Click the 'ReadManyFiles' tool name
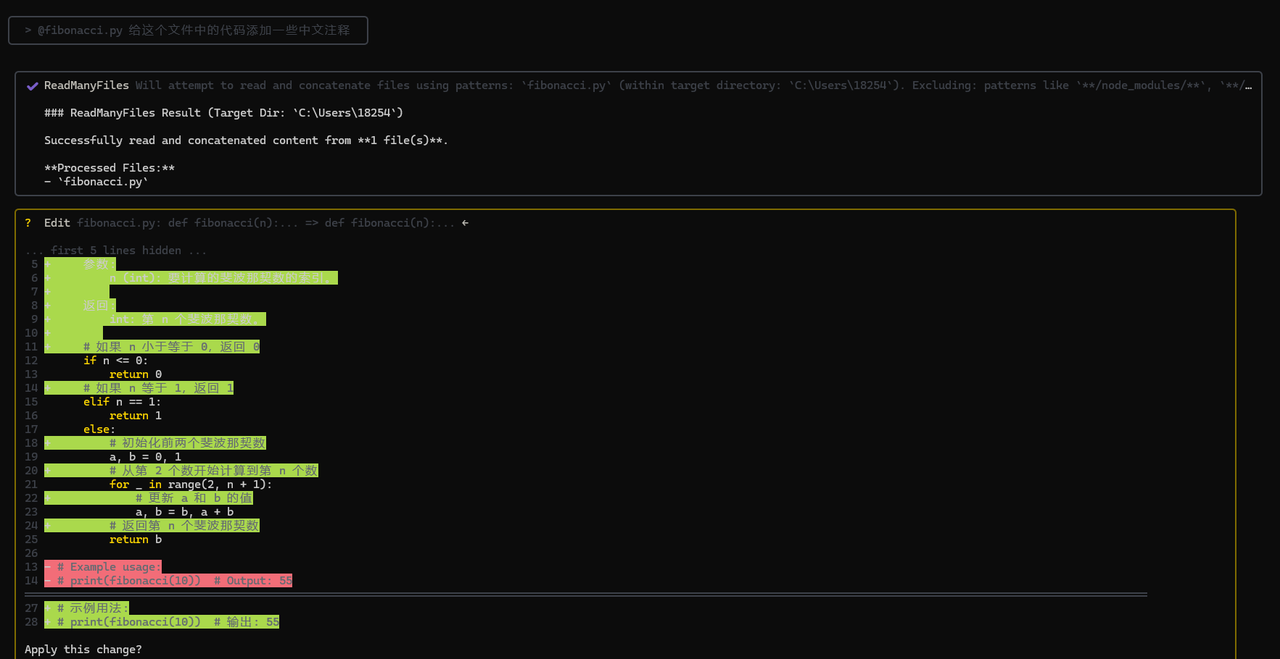This screenshot has height=659, width=1280. (86, 86)
